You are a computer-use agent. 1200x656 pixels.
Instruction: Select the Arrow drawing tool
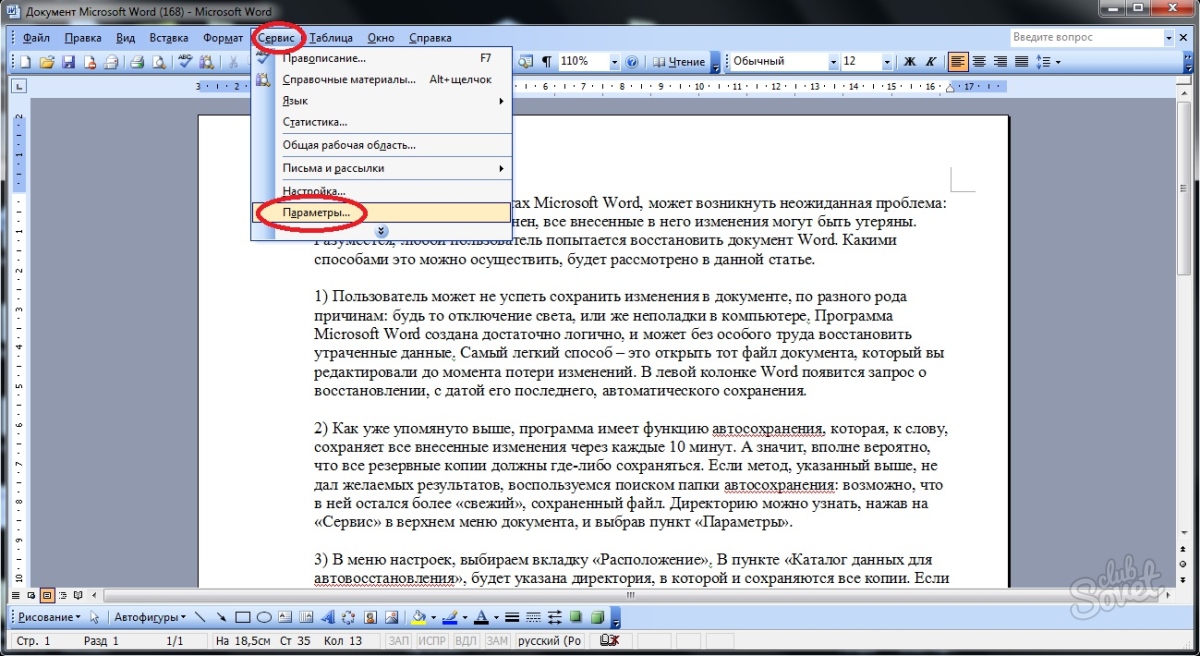(222, 617)
